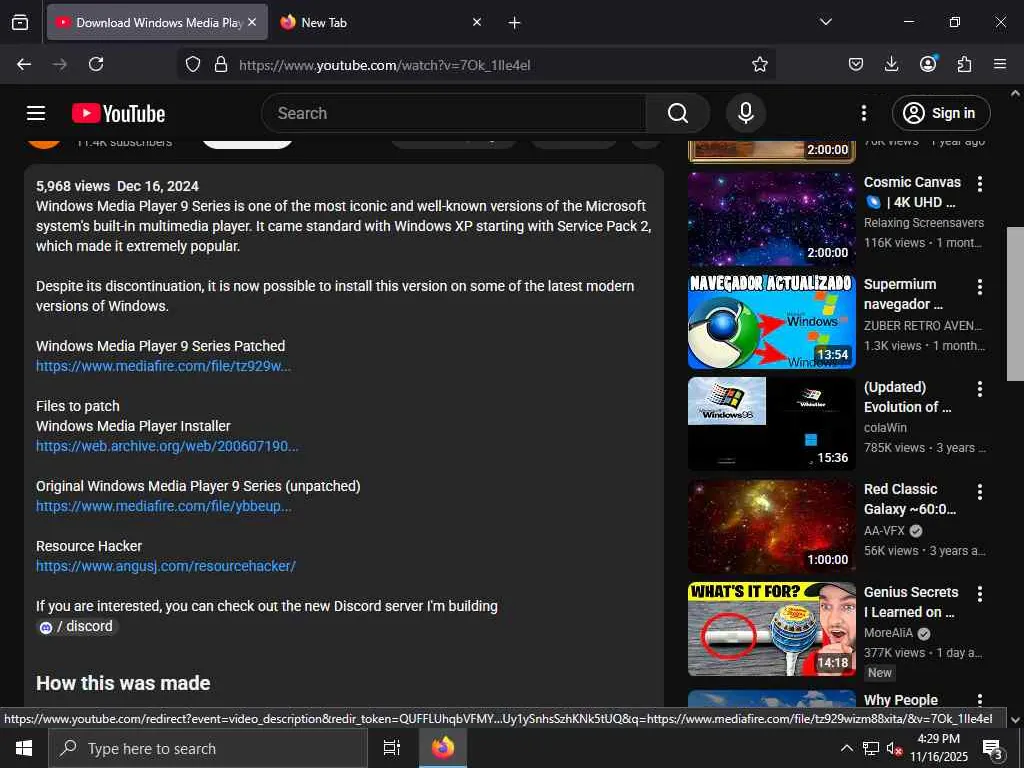
Task: Click YouTube search magnifier button
Action: point(678,113)
